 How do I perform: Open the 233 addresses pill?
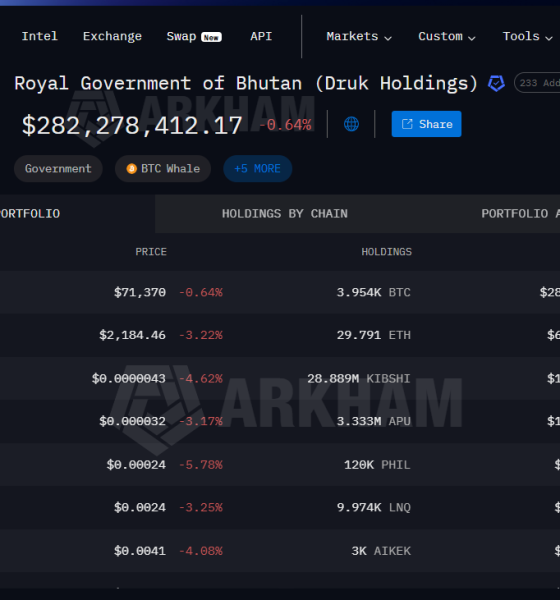[x=537, y=83]
